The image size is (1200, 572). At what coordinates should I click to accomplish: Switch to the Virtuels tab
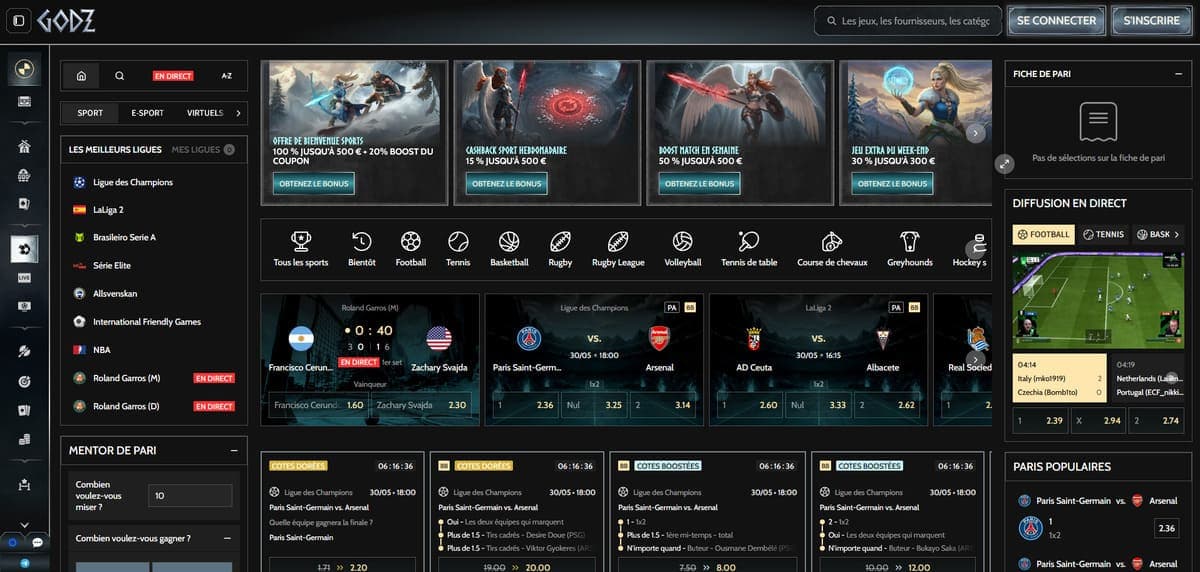click(205, 113)
